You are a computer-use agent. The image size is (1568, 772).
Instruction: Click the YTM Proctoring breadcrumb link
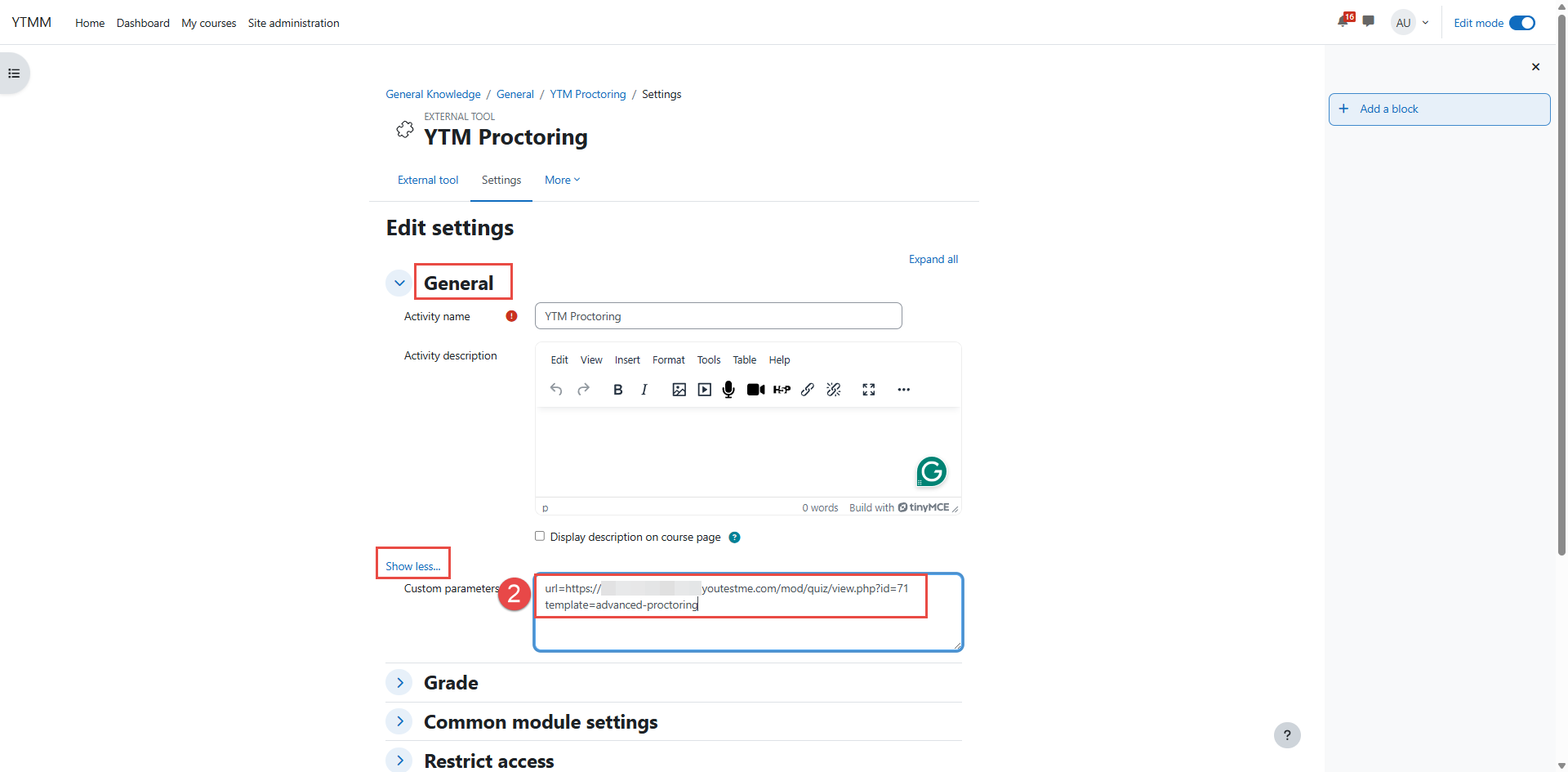588,94
